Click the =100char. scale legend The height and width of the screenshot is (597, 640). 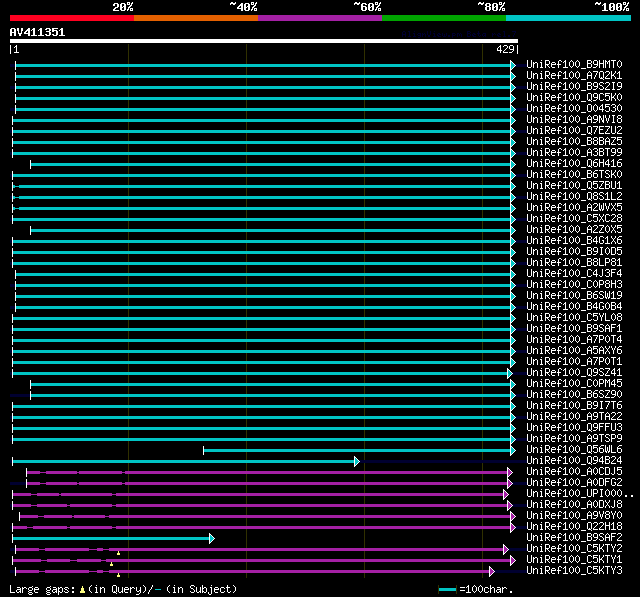pos(476,590)
